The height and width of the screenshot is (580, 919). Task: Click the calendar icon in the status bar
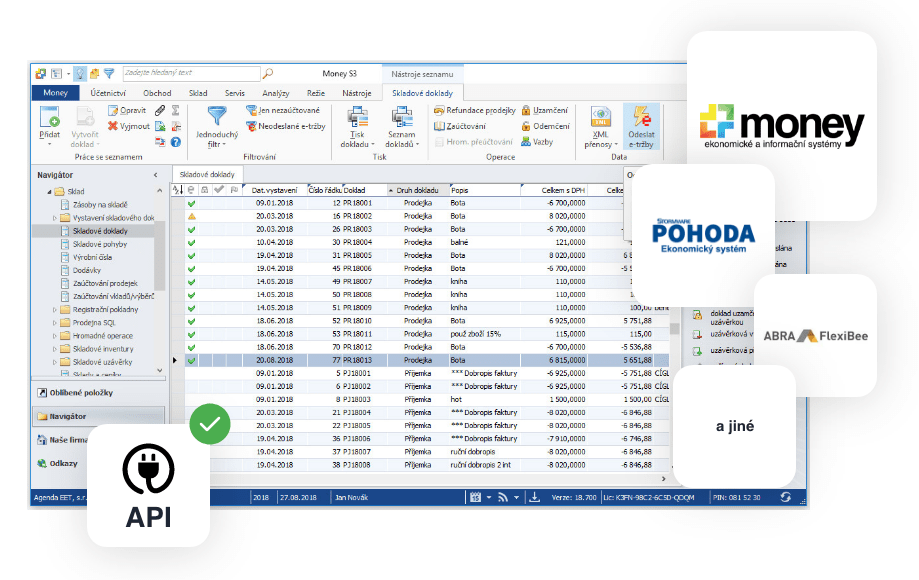475,497
